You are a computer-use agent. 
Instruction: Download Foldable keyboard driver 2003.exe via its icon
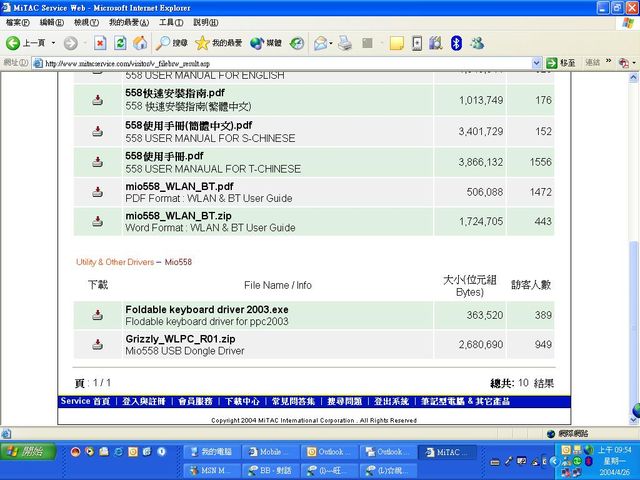[x=97, y=315]
